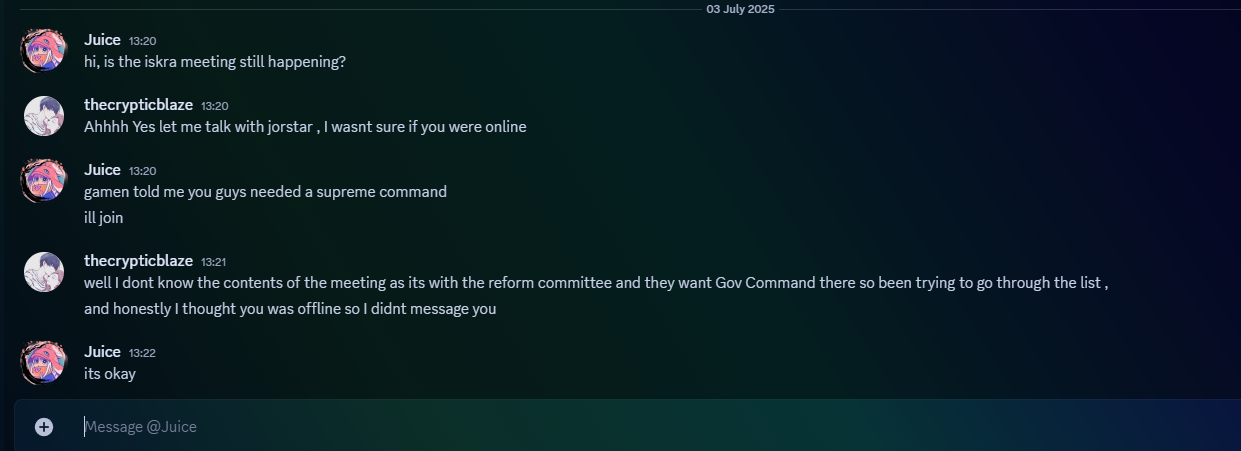Click the 13:22 timestamp next to Juice

[x=142, y=353]
